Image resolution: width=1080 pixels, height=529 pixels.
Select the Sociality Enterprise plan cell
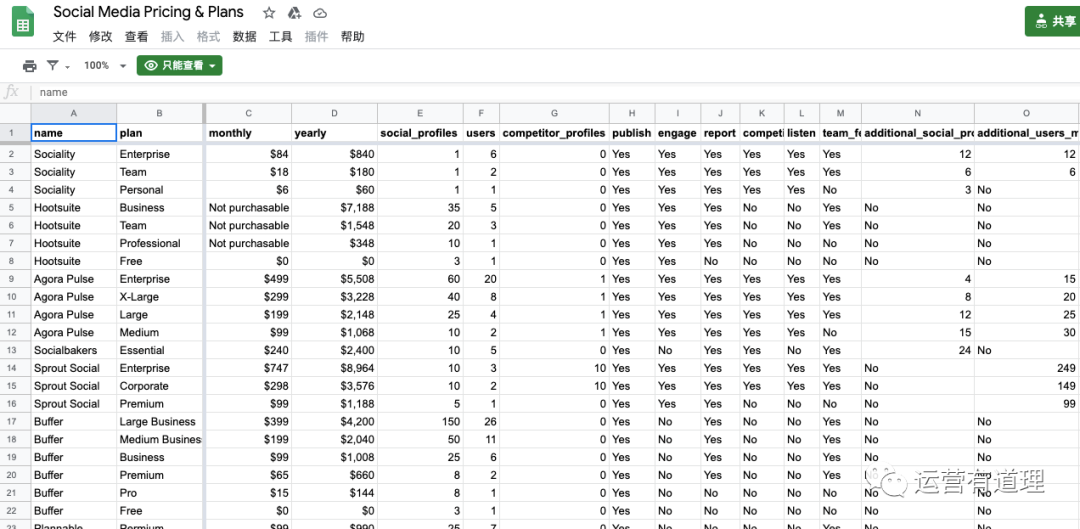click(160, 154)
